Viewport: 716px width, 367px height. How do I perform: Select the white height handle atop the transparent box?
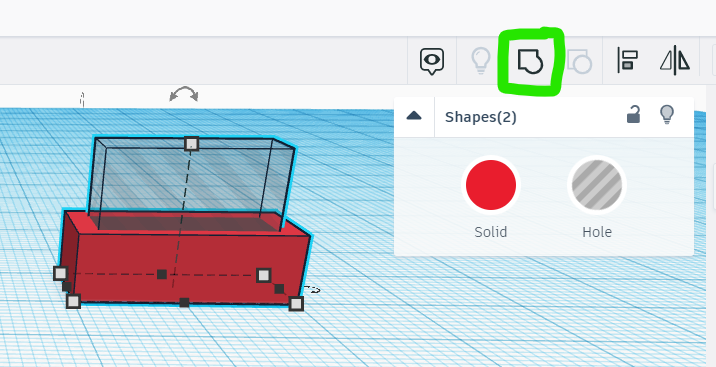(191, 144)
